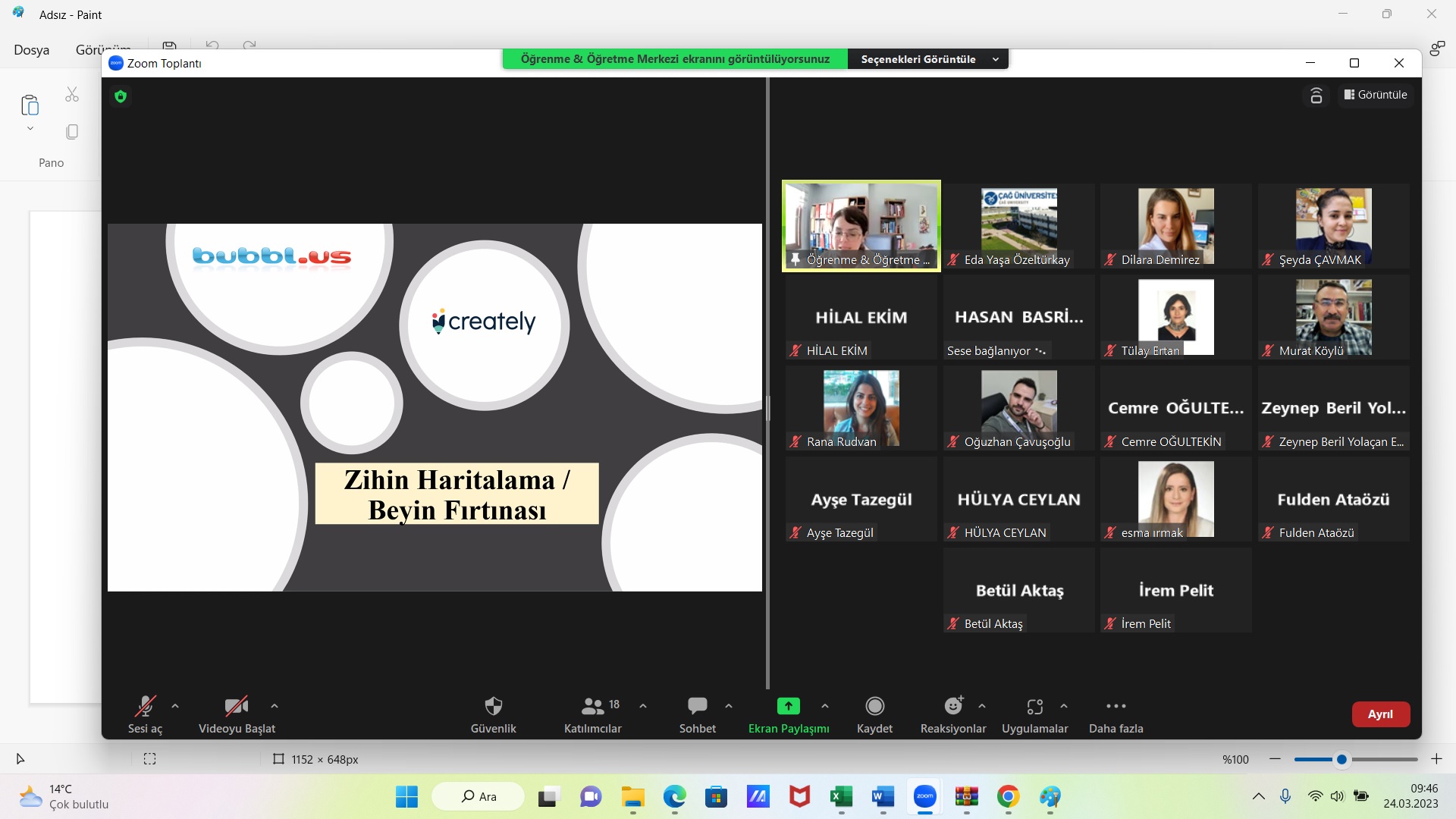1456x819 pixels.
Task: Open Seçenekleri Görüntüle dropdown
Action: [929, 59]
